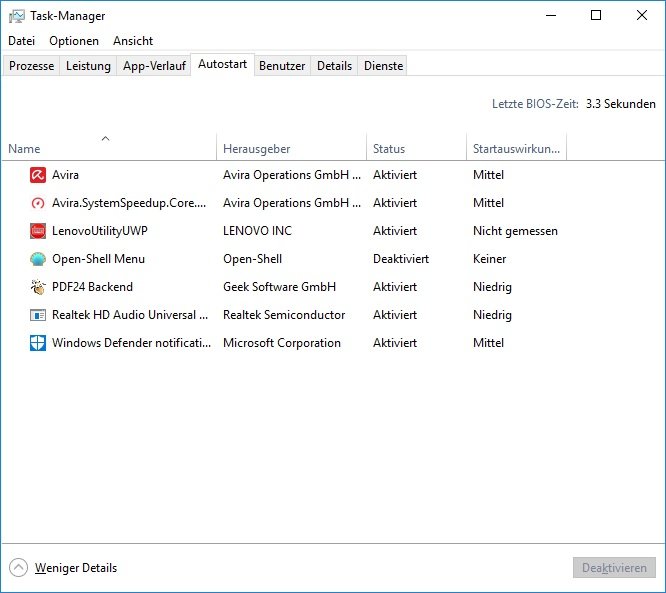Screen dimensions: 666x593
Task: Select the Realtek HD Audio Universal entry
Action: [130, 315]
